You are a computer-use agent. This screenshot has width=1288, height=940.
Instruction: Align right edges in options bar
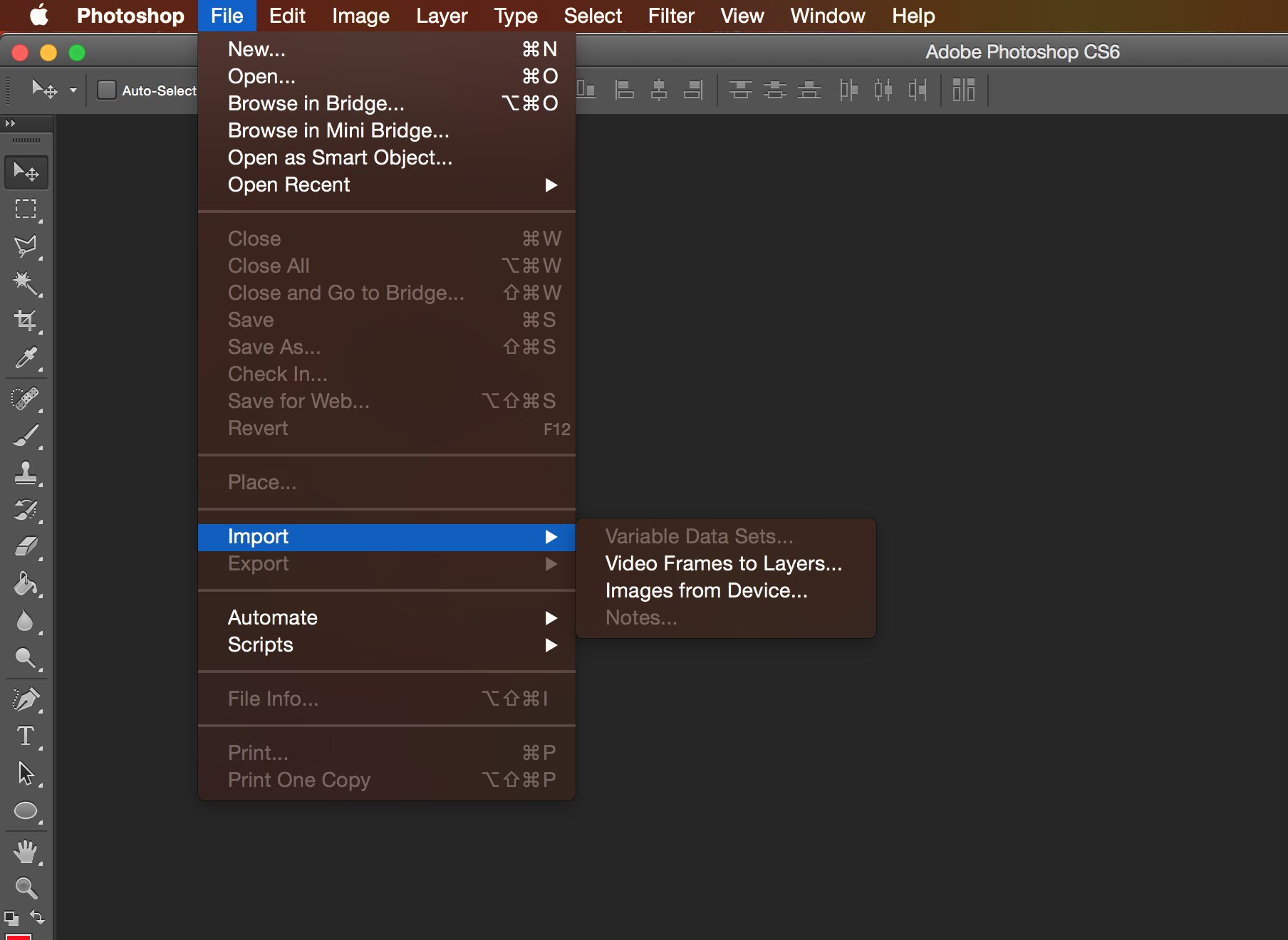click(693, 90)
